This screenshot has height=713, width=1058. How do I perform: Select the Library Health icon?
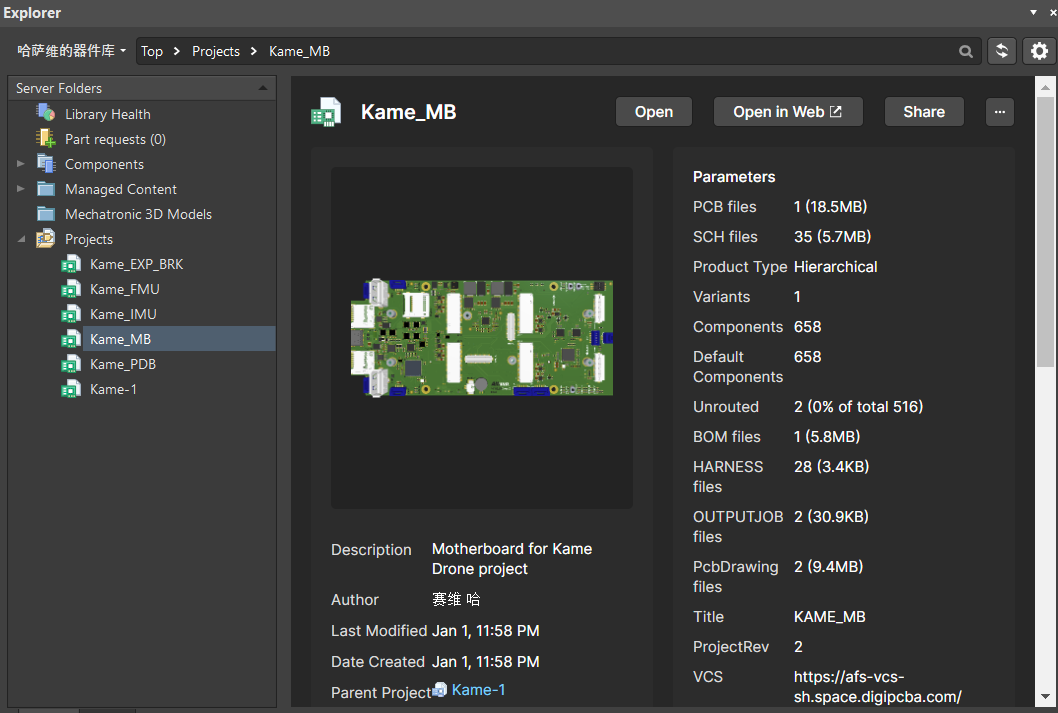(x=46, y=113)
